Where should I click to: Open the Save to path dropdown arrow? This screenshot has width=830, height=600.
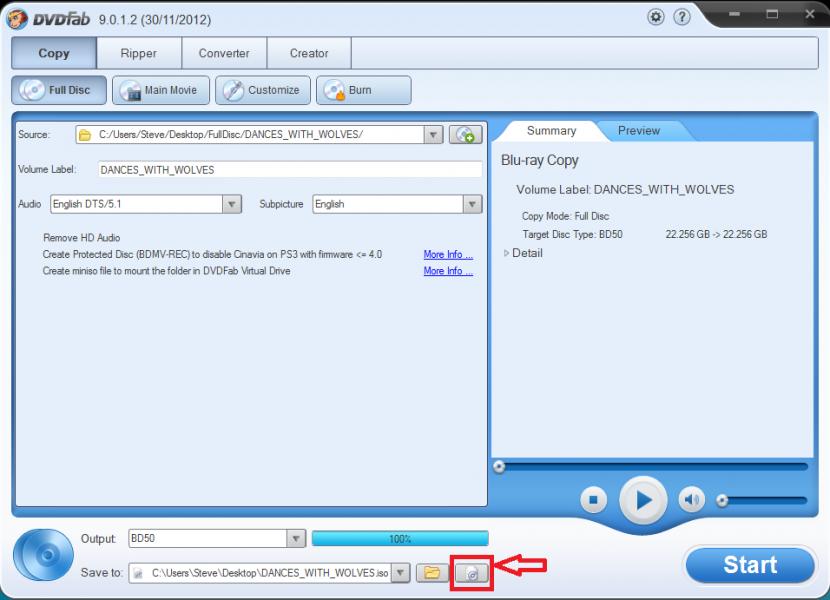[x=401, y=572]
